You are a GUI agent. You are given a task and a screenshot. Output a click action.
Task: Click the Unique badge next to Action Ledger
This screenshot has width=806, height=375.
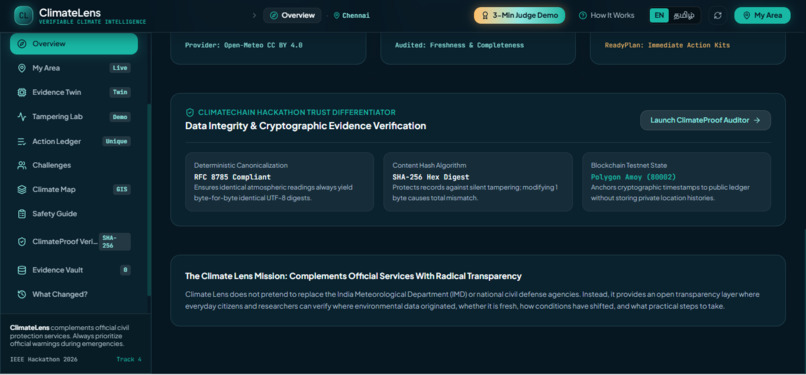point(117,141)
